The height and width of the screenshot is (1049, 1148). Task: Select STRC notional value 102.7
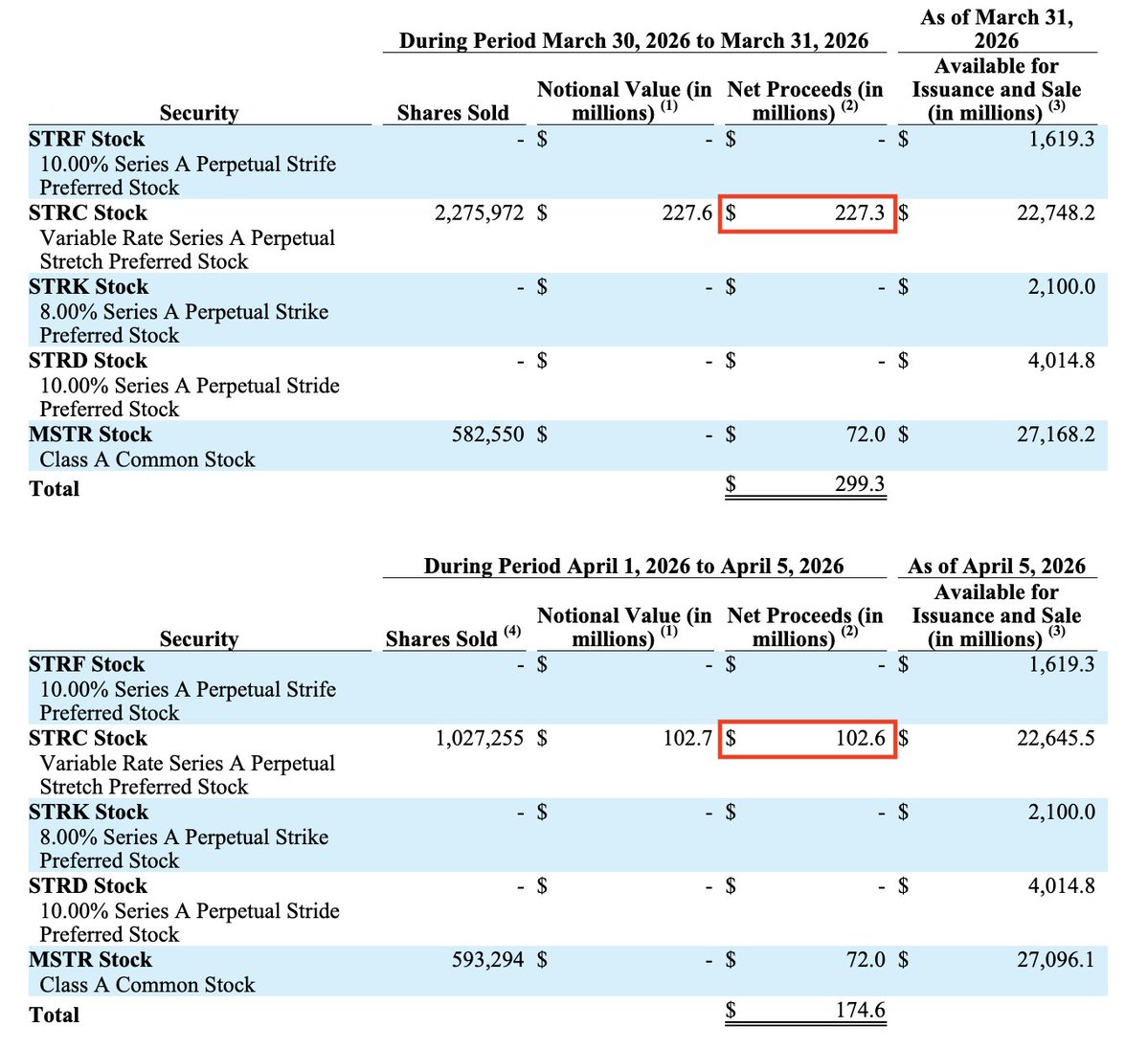coord(687,738)
